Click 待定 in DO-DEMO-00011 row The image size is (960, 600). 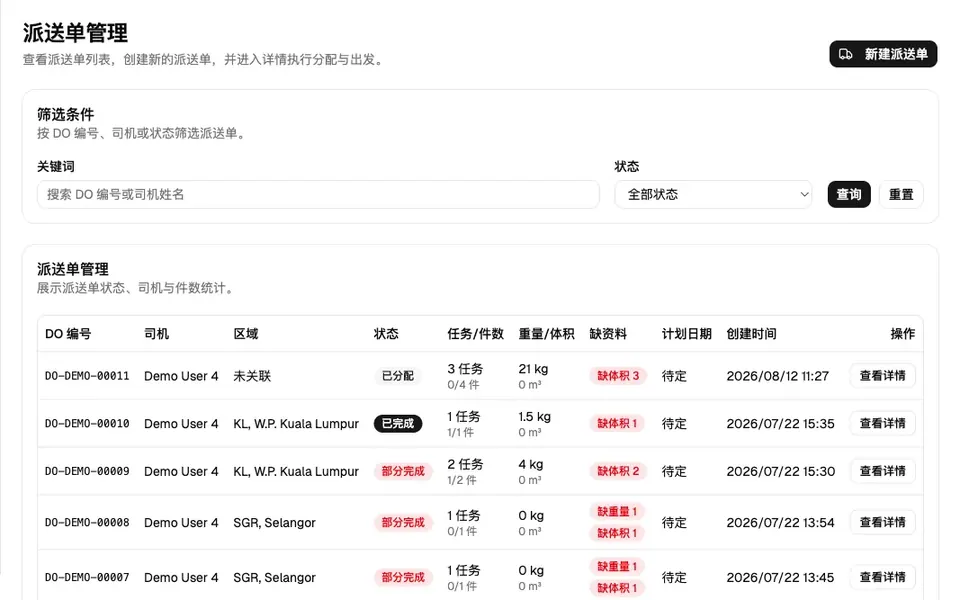click(674, 376)
